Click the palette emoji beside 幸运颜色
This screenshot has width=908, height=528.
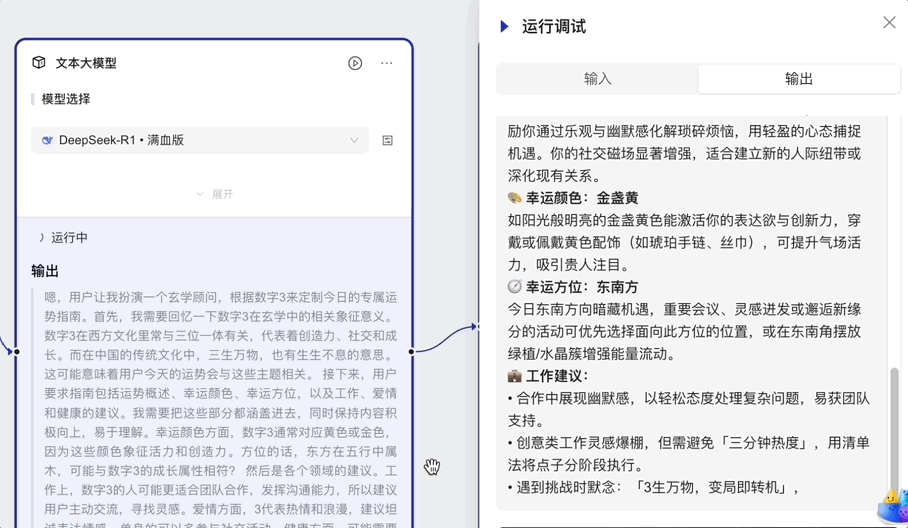[x=515, y=198]
